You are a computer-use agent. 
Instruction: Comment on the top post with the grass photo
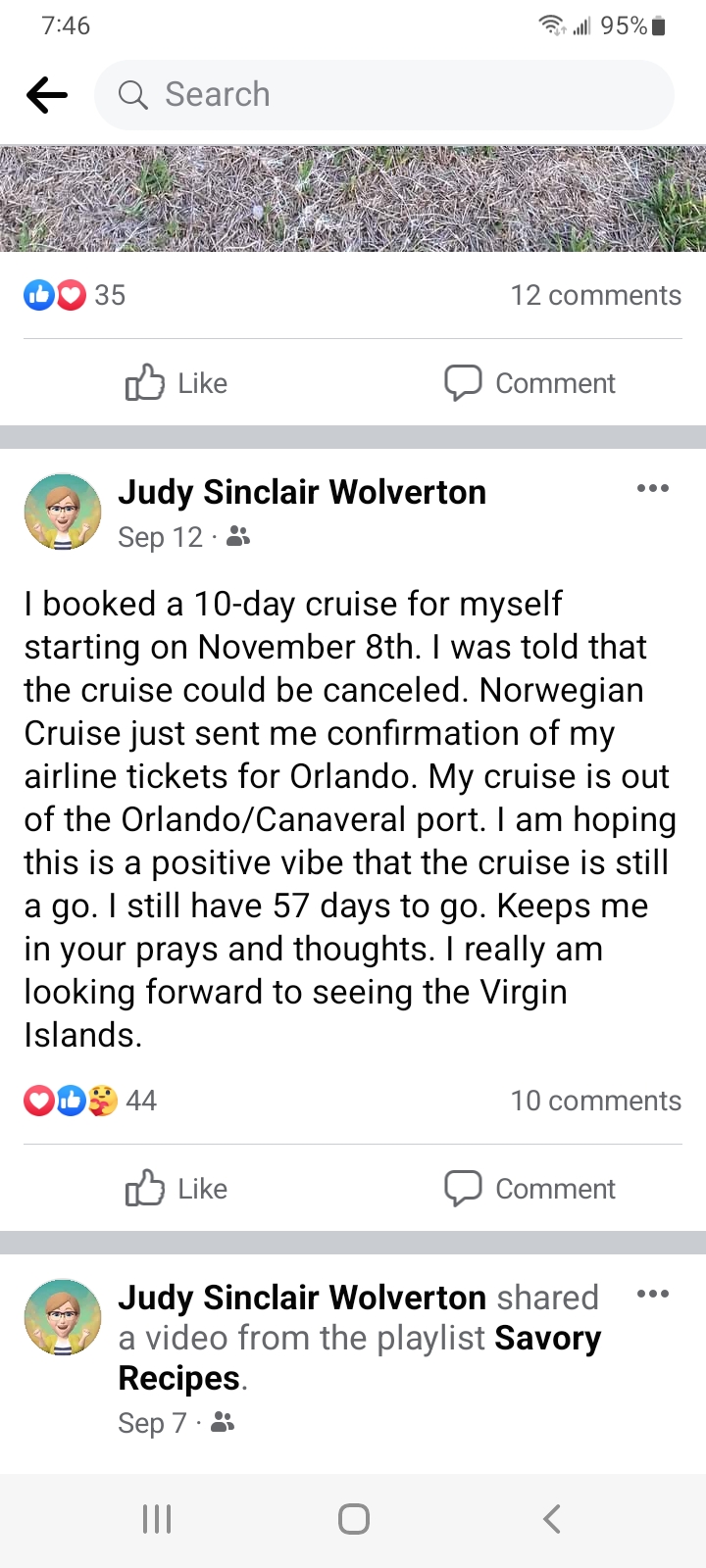pos(529,383)
